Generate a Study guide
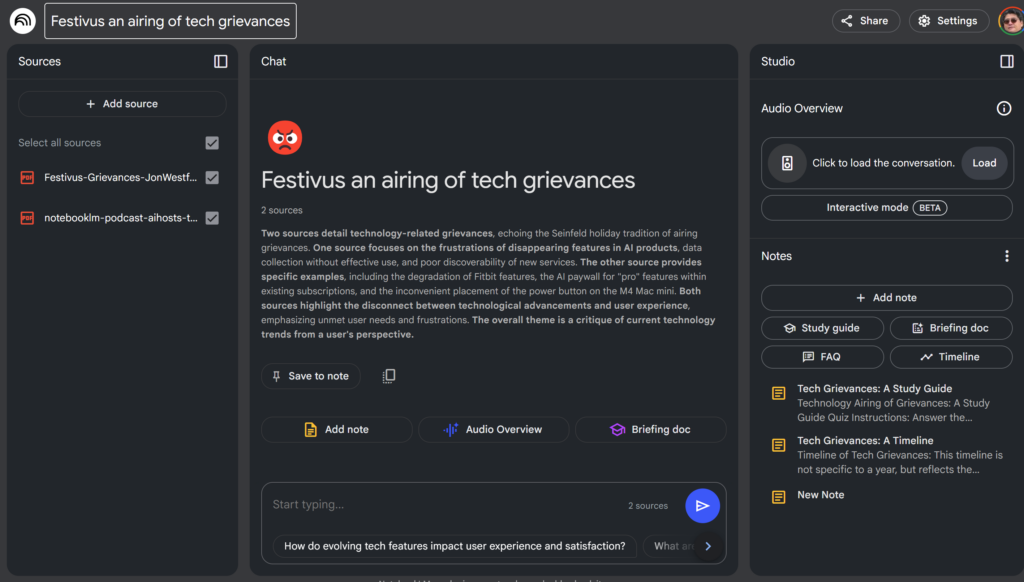The width and height of the screenshot is (1024, 582). (x=822, y=328)
